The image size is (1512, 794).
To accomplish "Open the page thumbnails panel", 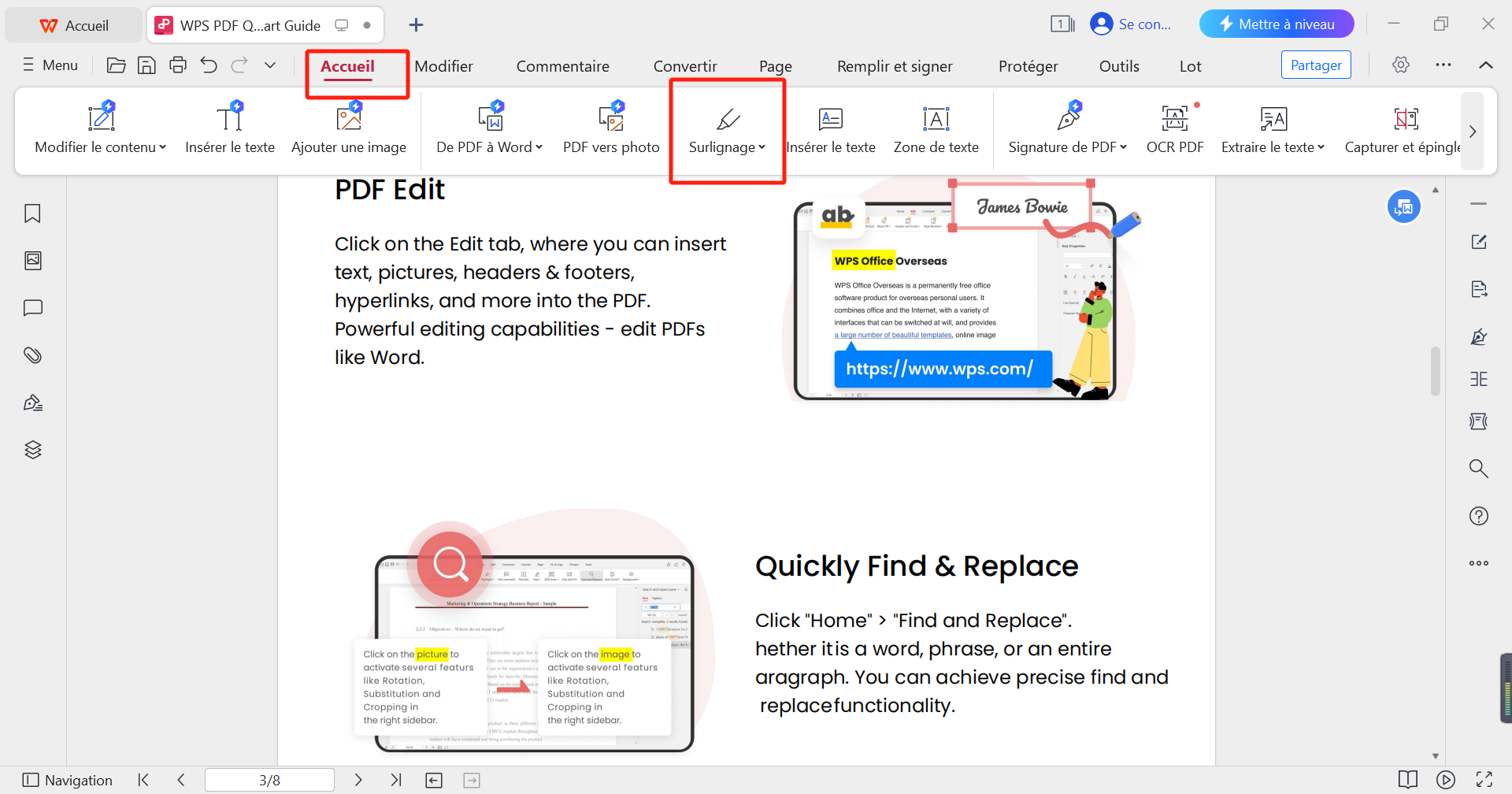I will click(x=32, y=261).
